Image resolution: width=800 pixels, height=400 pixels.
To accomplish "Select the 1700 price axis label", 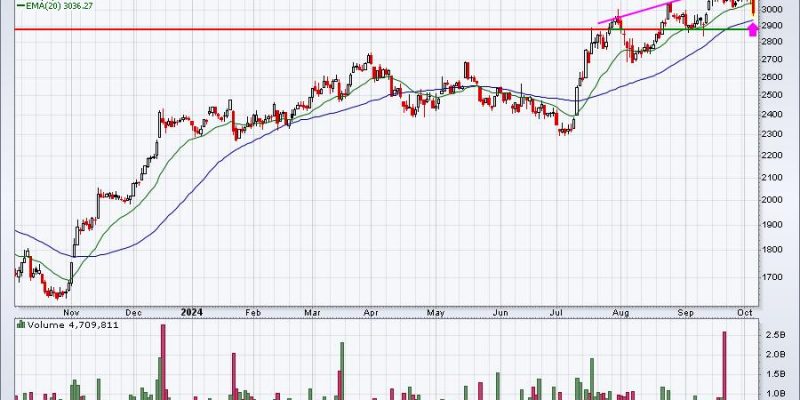I will (773, 277).
